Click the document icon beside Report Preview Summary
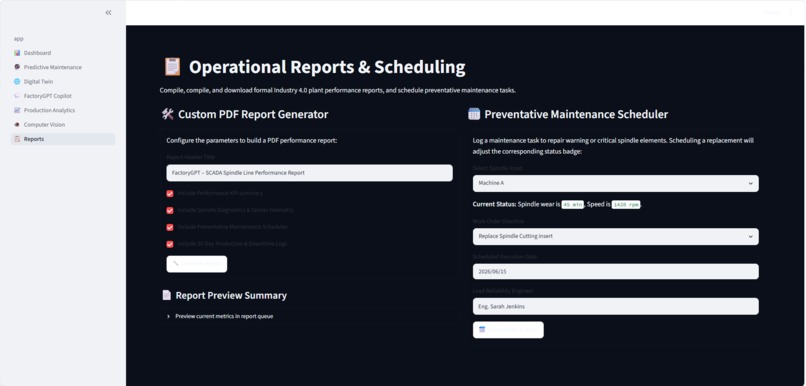This screenshot has width=806, height=386. point(167,295)
